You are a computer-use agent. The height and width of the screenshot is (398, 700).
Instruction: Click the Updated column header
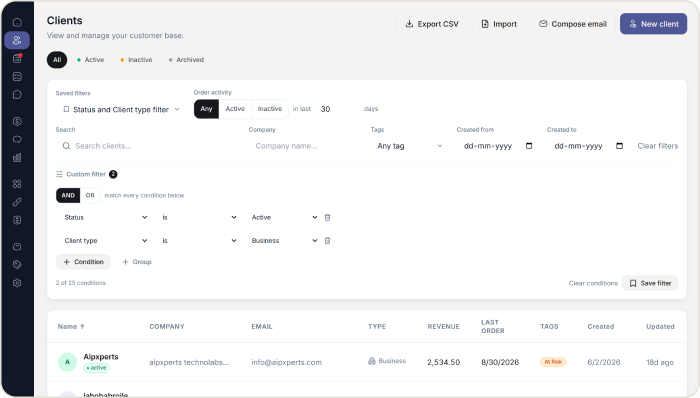[660, 327]
